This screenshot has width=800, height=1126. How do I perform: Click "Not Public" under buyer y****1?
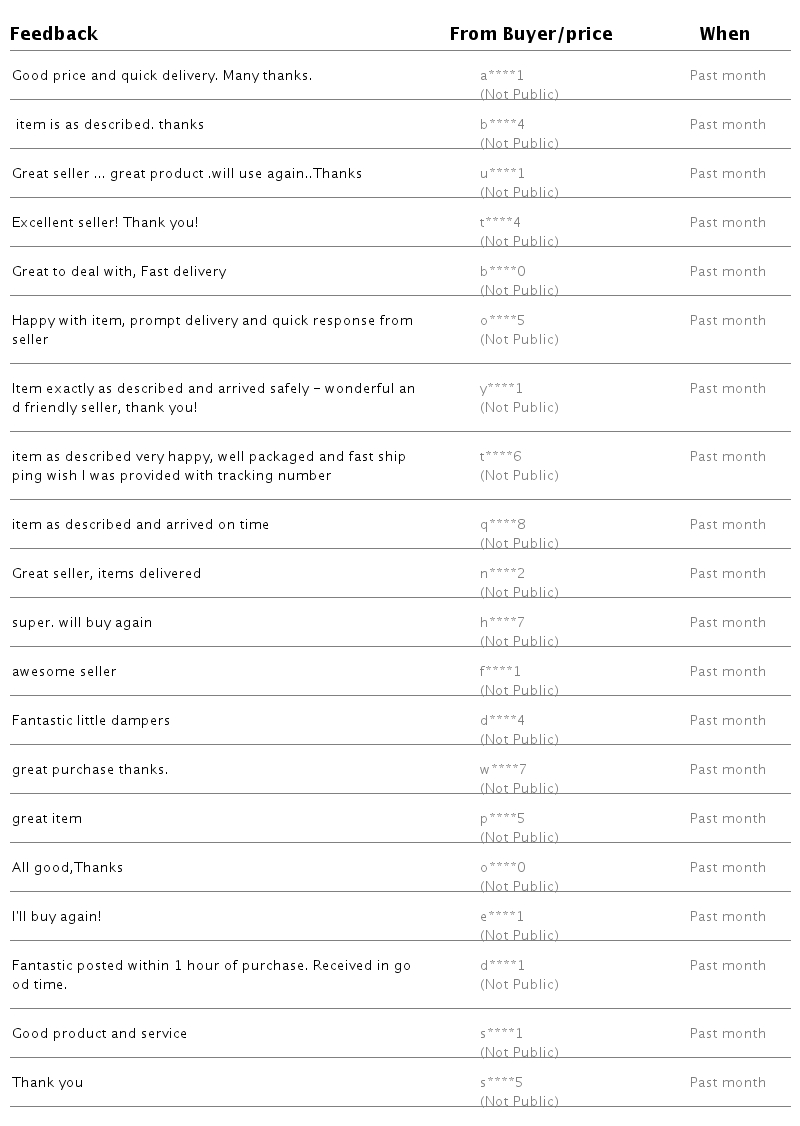pyautogui.click(x=519, y=408)
